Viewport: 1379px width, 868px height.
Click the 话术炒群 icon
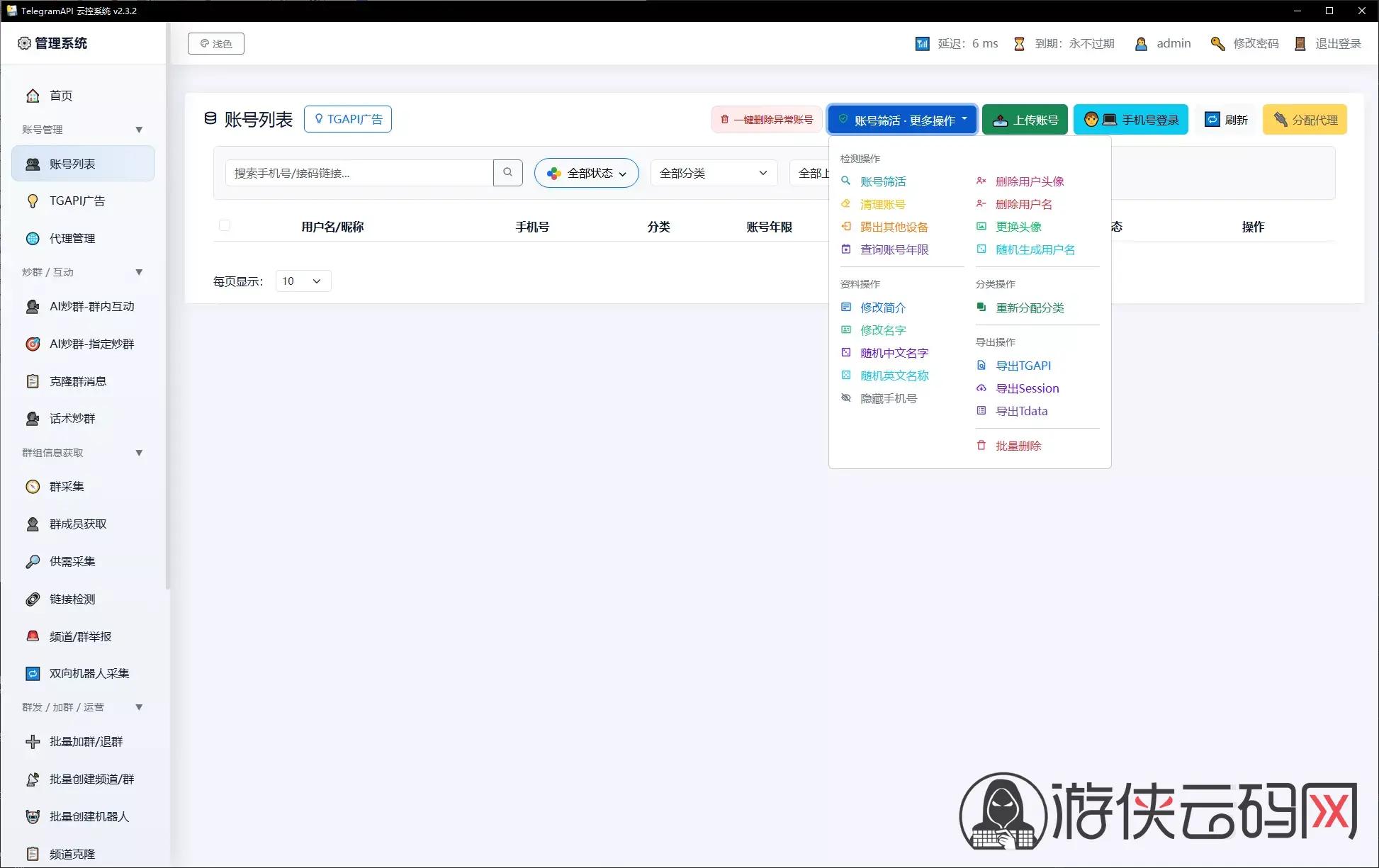[x=33, y=418]
